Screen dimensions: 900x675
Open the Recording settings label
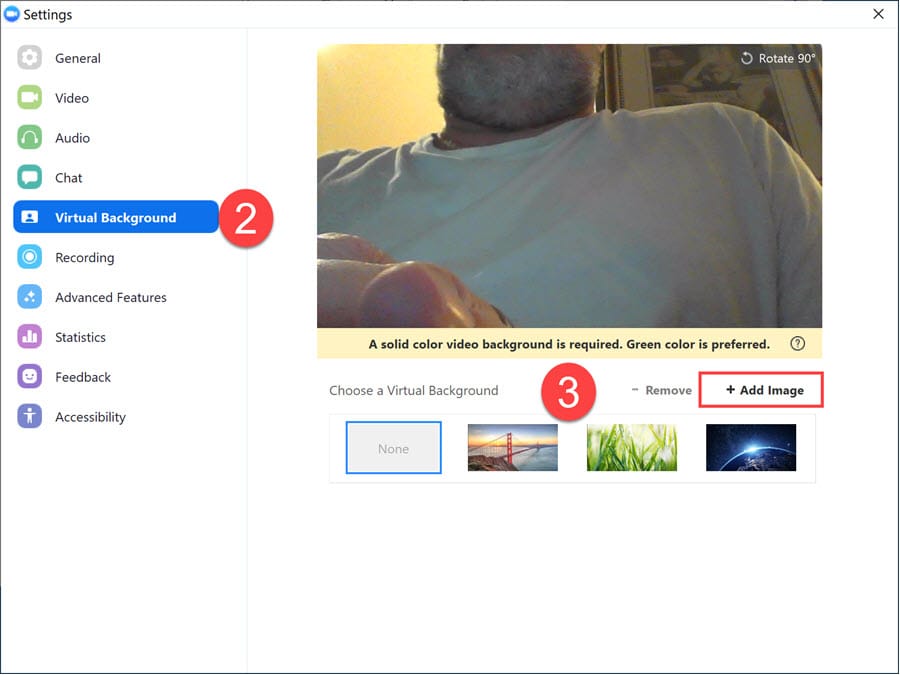tap(84, 258)
